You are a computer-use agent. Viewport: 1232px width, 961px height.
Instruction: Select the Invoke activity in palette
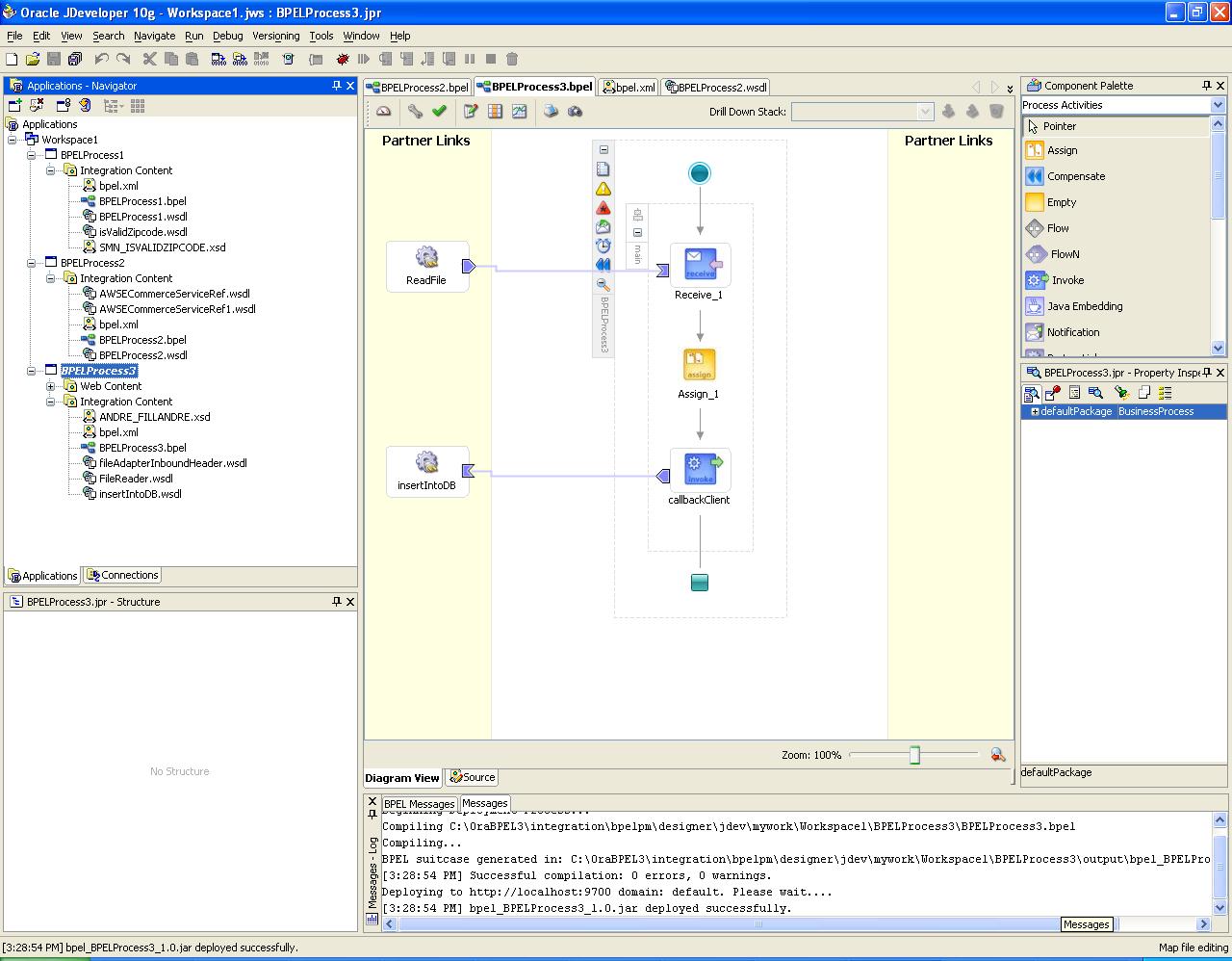pos(1066,280)
